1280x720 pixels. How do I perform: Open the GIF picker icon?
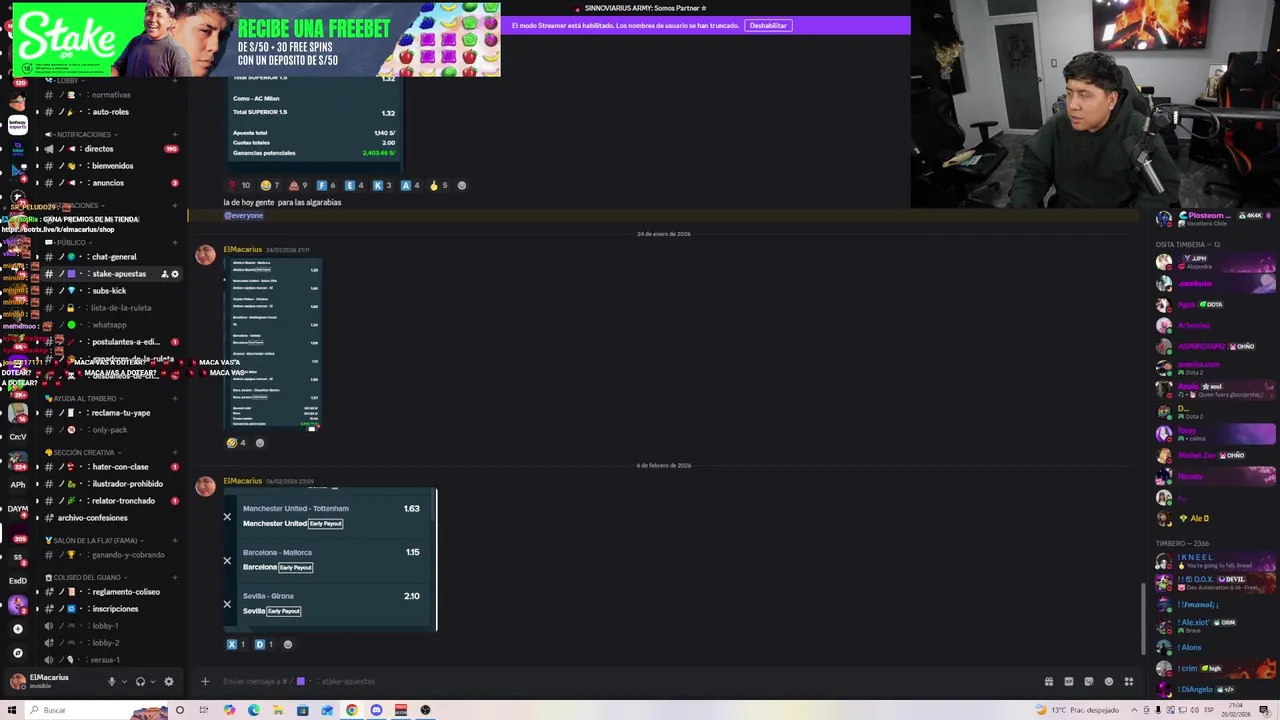pos(1069,682)
